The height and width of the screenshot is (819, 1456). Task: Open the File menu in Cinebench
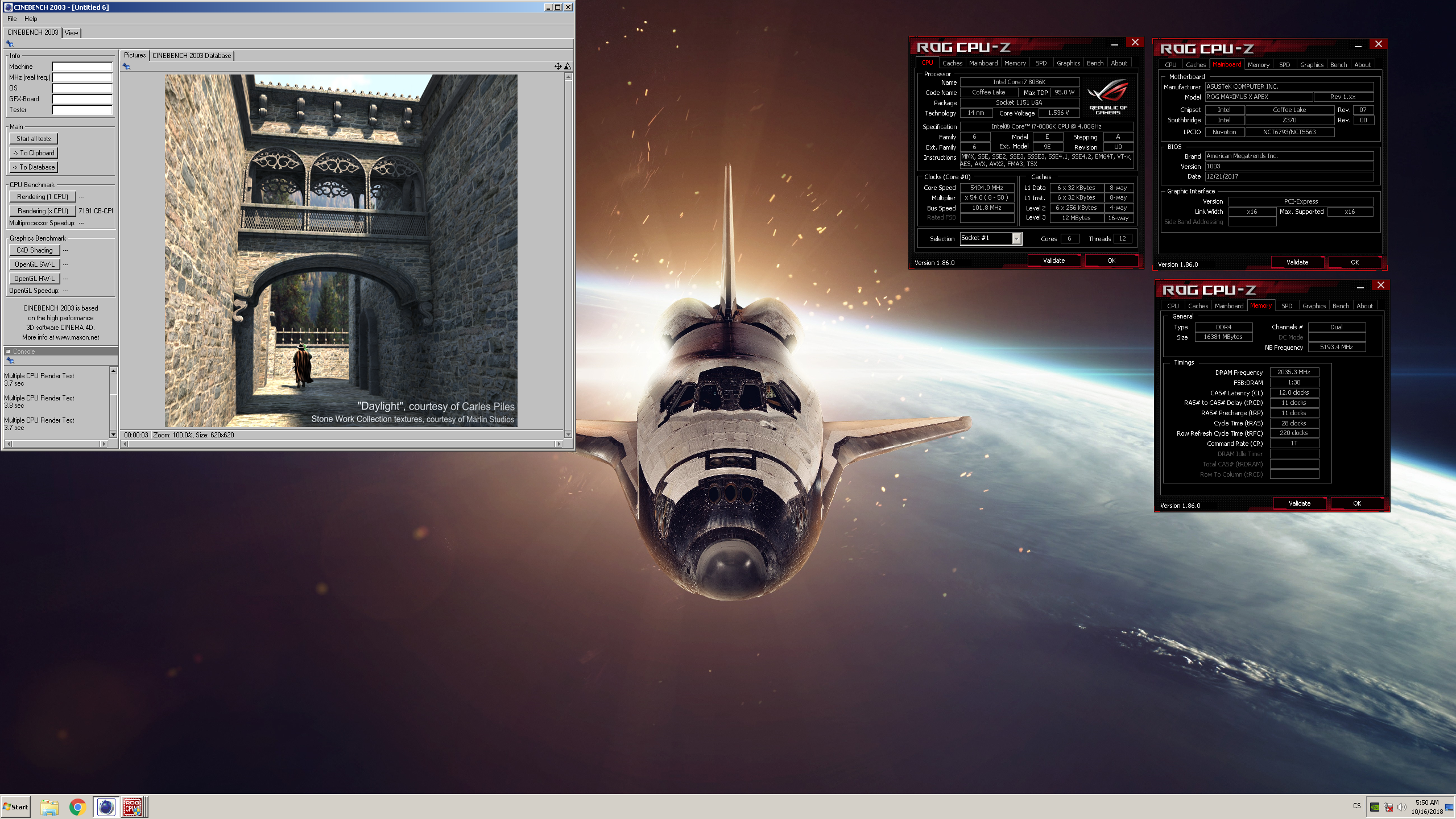pyautogui.click(x=12, y=19)
